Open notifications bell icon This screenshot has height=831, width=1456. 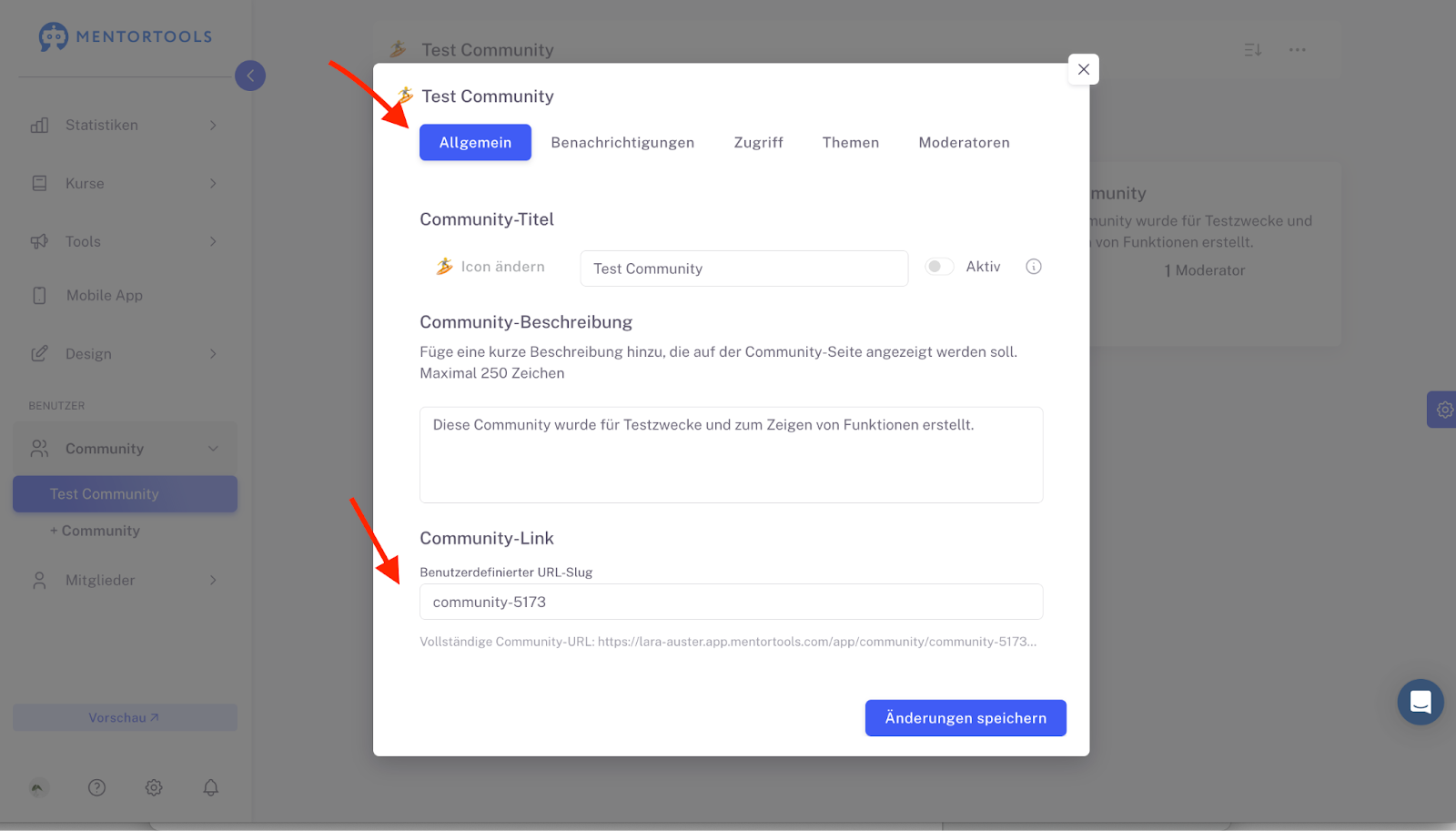point(210,788)
